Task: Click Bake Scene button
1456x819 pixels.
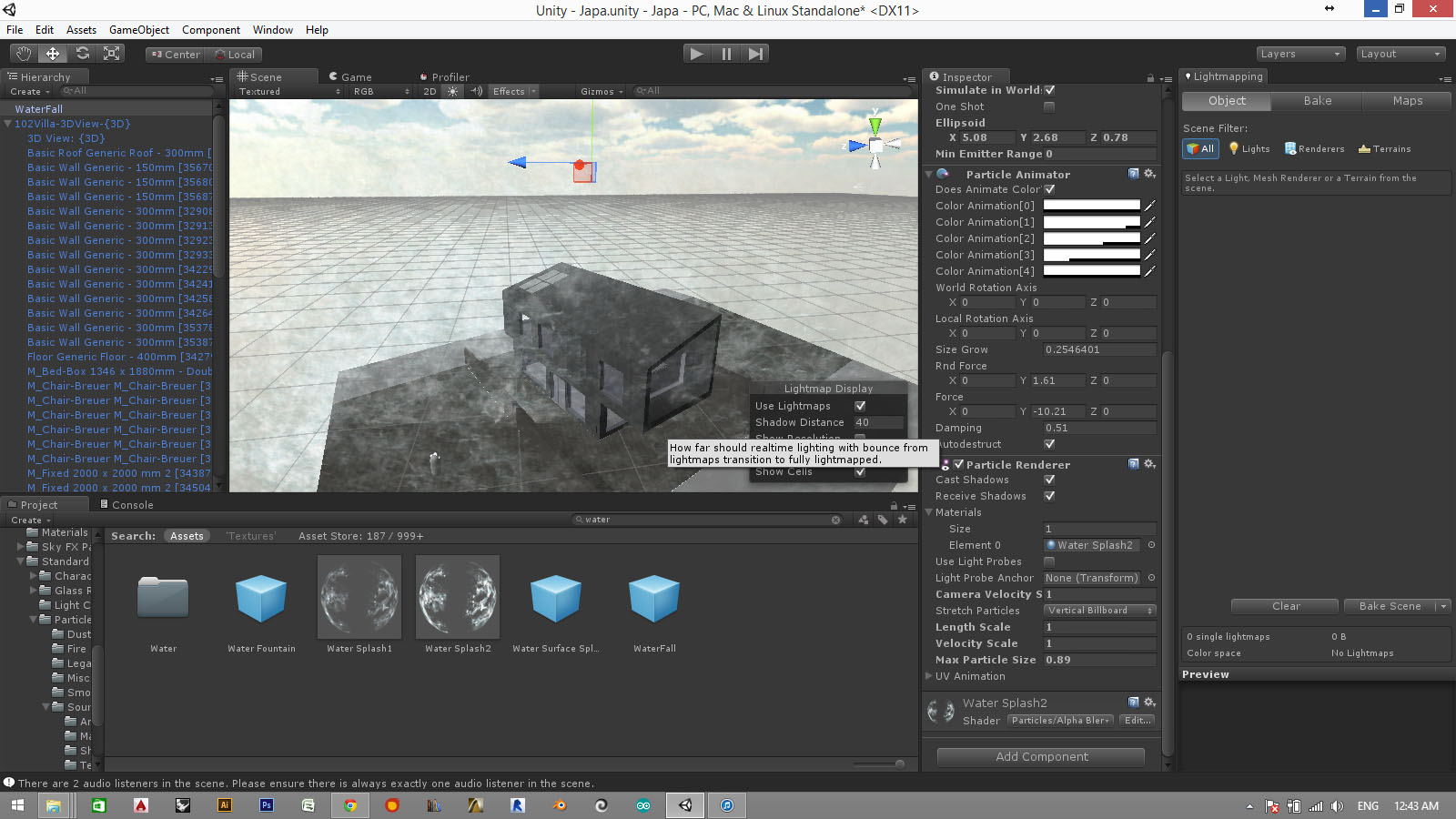Action: [1390, 606]
